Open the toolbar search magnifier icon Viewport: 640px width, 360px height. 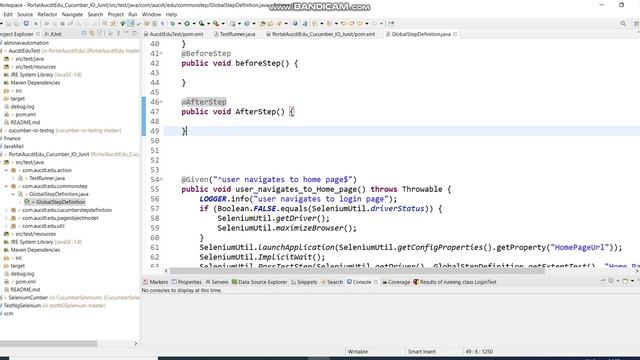623,24
